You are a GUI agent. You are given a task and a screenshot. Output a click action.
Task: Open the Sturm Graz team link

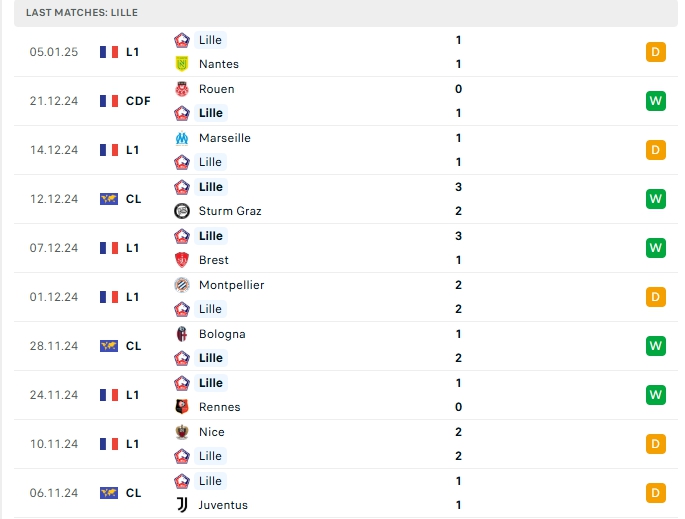click(229, 211)
